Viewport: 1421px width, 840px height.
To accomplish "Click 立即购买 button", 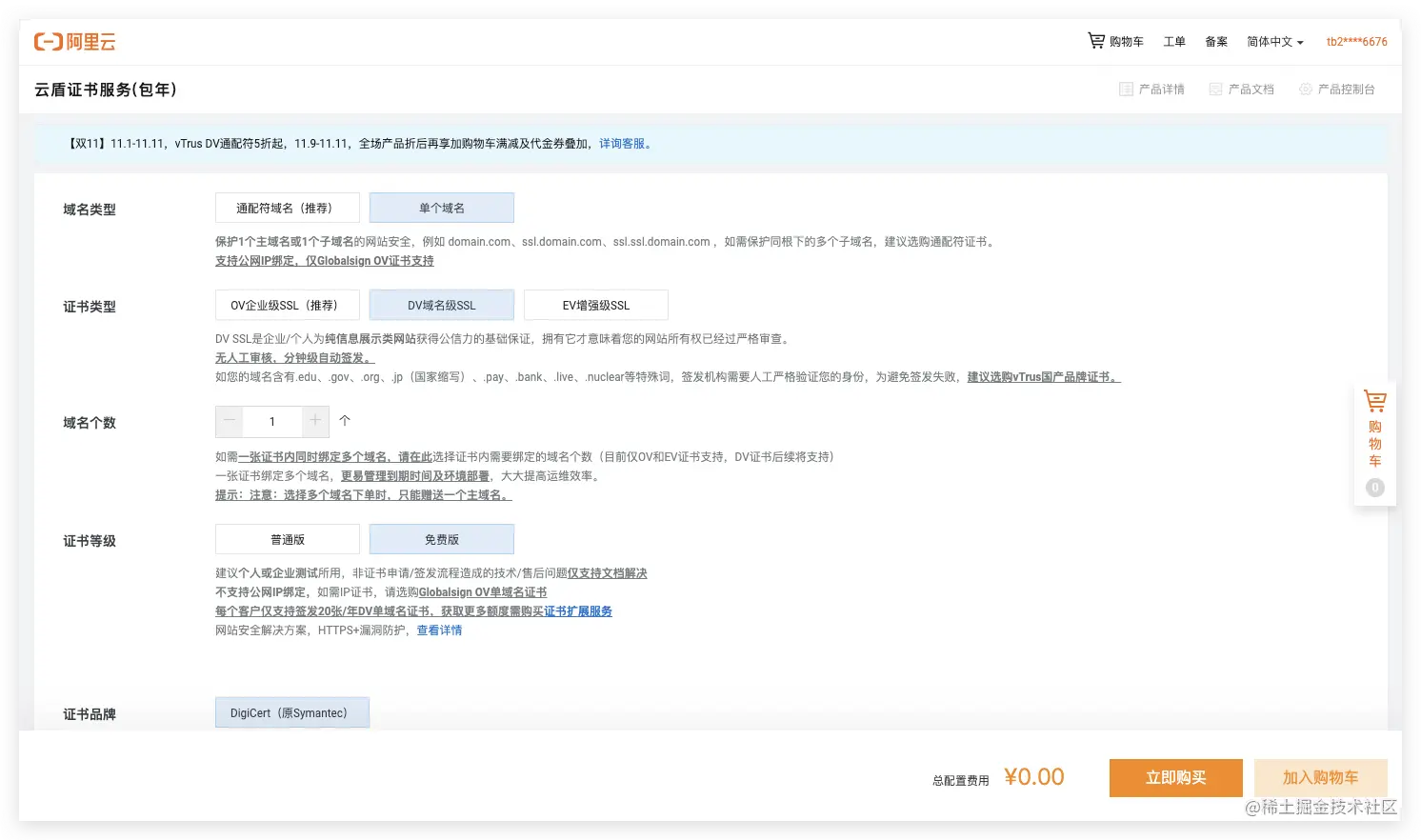I will click(1176, 777).
